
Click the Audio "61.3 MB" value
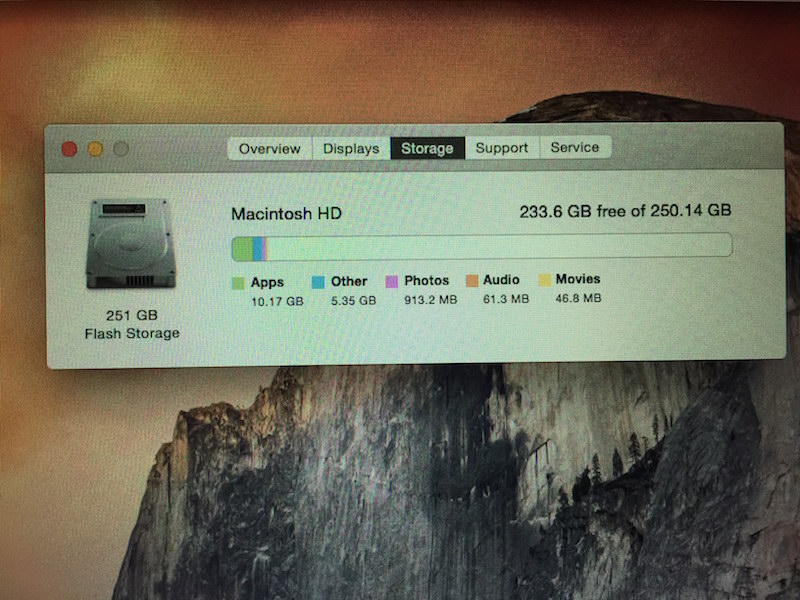[x=506, y=298]
